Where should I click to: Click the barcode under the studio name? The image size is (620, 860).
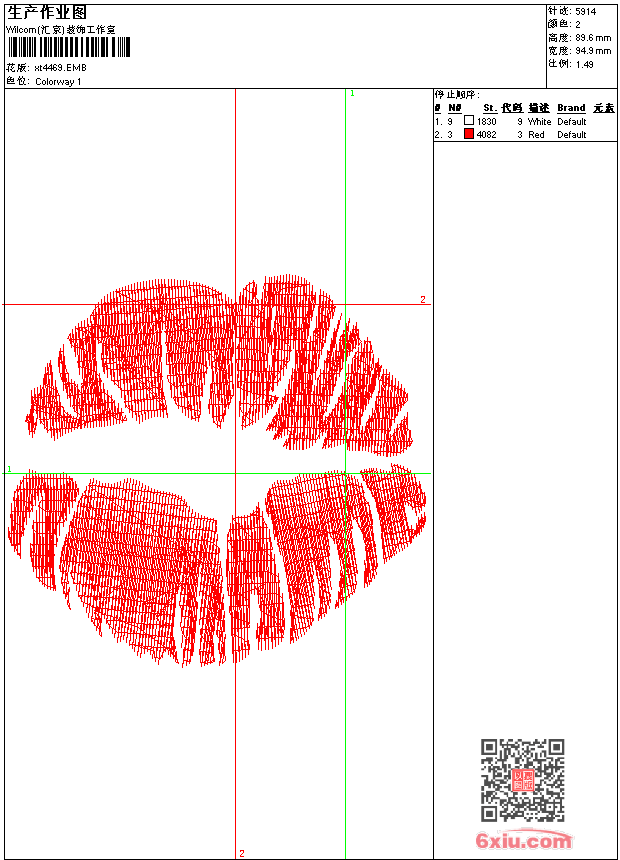tap(69, 47)
